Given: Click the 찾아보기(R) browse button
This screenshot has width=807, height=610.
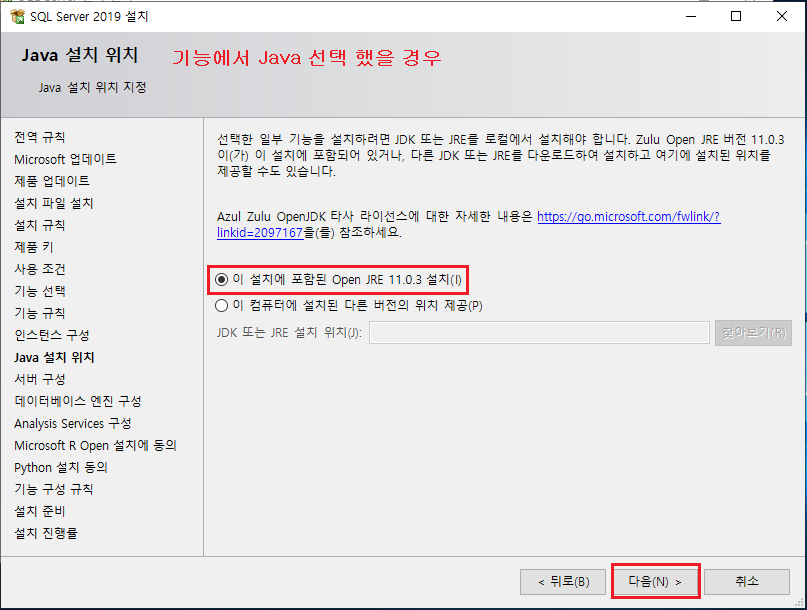Looking at the screenshot, I should click(753, 333).
